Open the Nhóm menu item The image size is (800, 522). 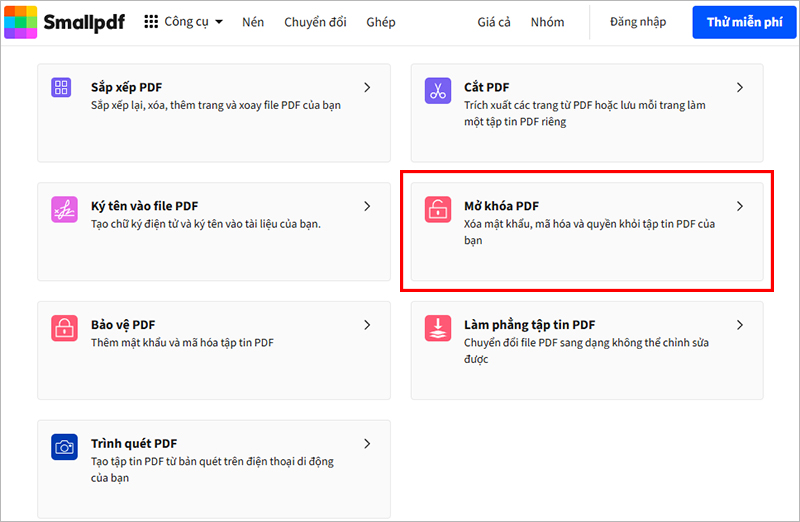point(547,22)
